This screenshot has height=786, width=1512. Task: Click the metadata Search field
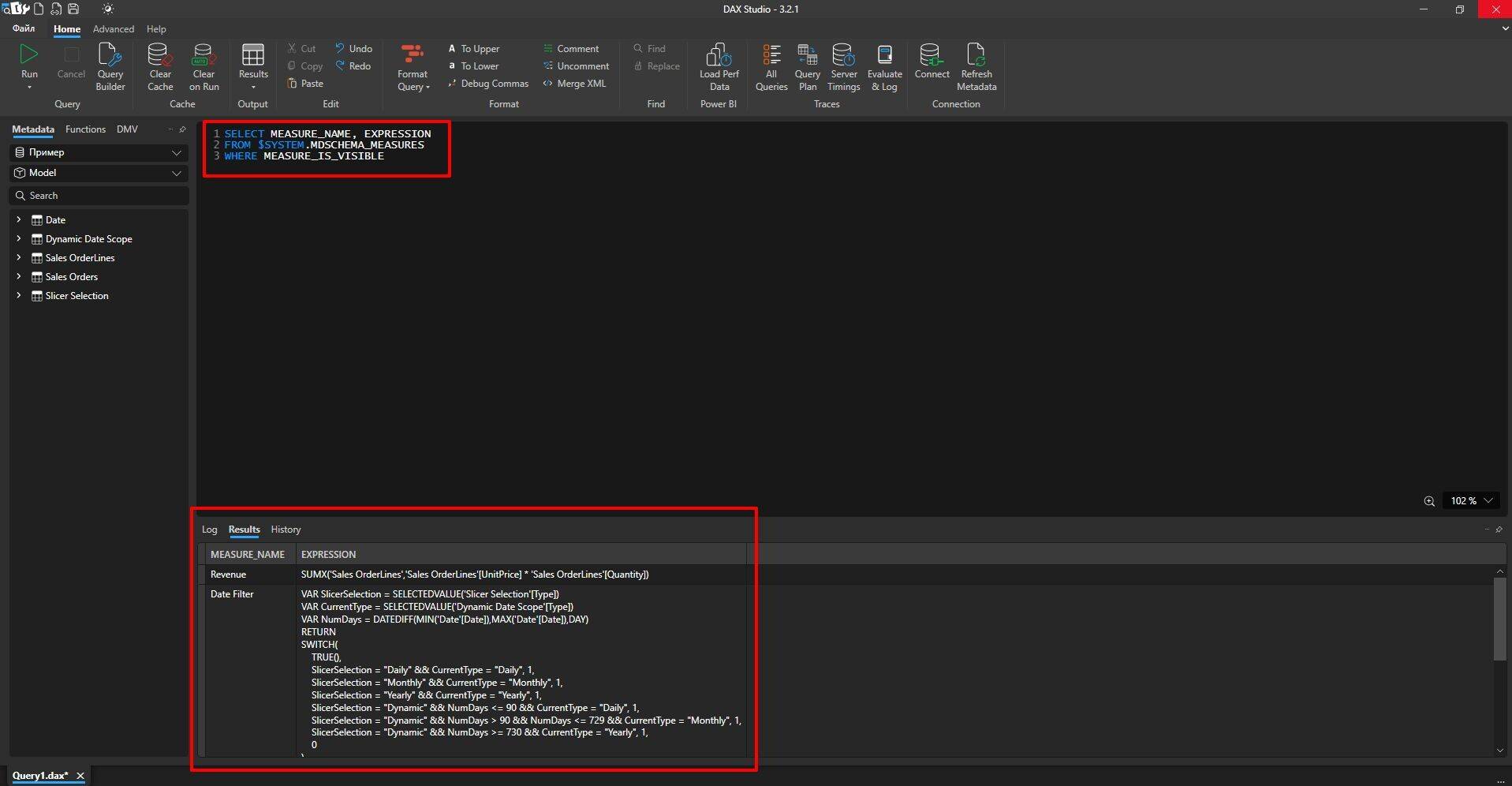(99, 196)
